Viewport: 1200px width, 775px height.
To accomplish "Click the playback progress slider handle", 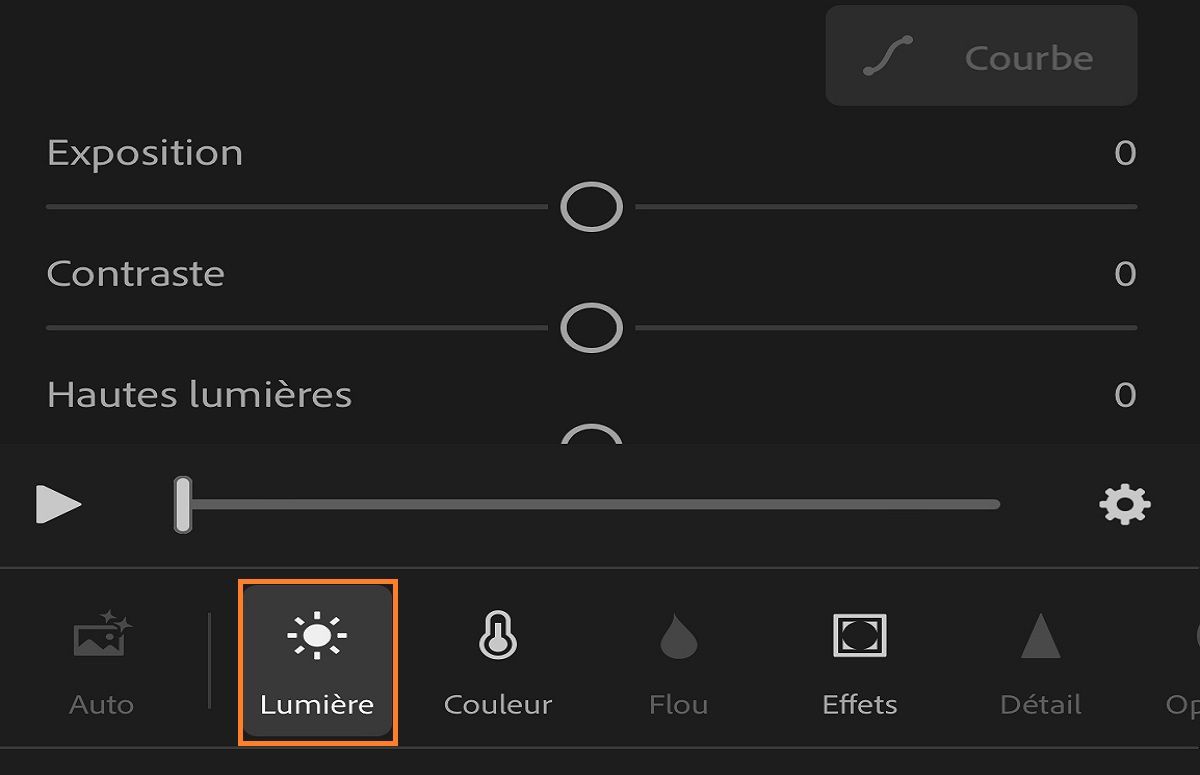I will [x=183, y=504].
